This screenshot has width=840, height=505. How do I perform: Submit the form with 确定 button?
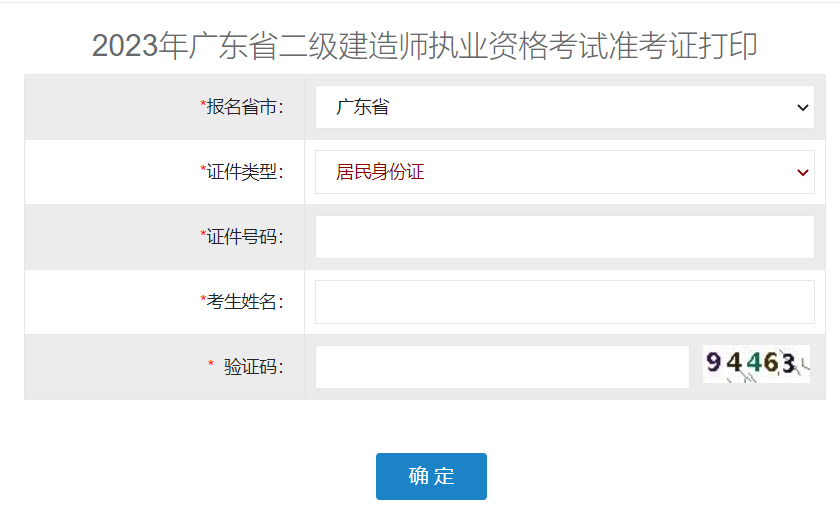(x=431, y=476)
